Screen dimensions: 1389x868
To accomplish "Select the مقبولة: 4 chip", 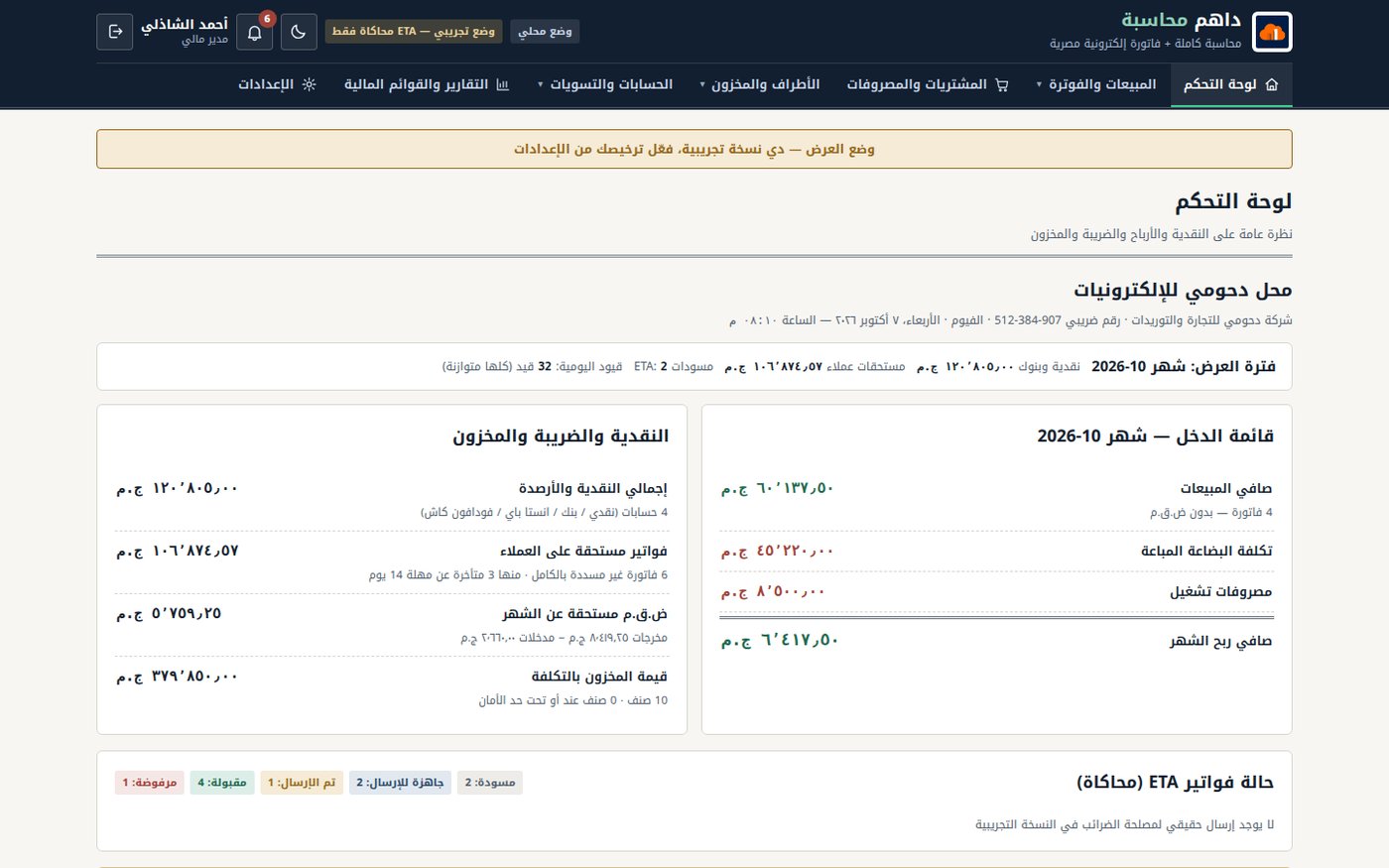I will (222, 783).
